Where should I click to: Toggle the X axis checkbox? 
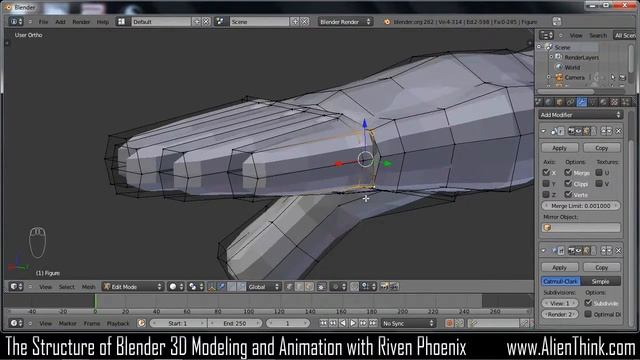(x=546, y=173)
